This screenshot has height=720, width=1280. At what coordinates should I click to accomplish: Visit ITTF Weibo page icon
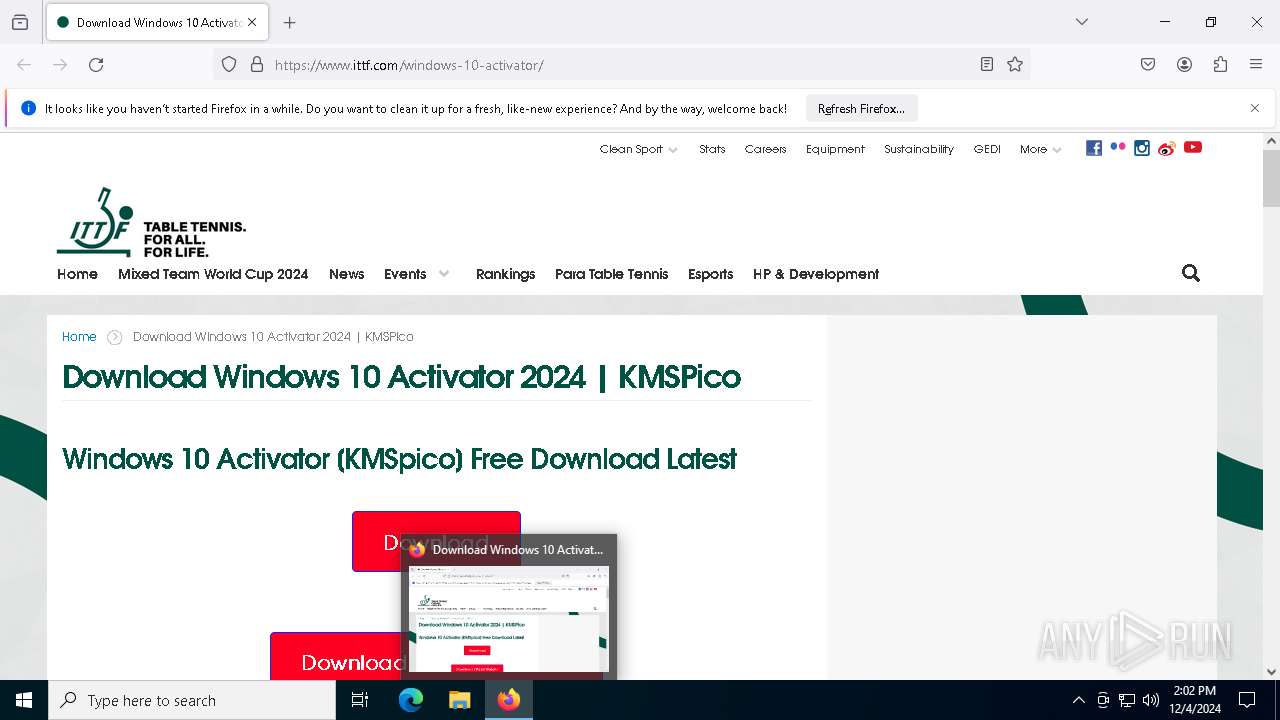1166,149
